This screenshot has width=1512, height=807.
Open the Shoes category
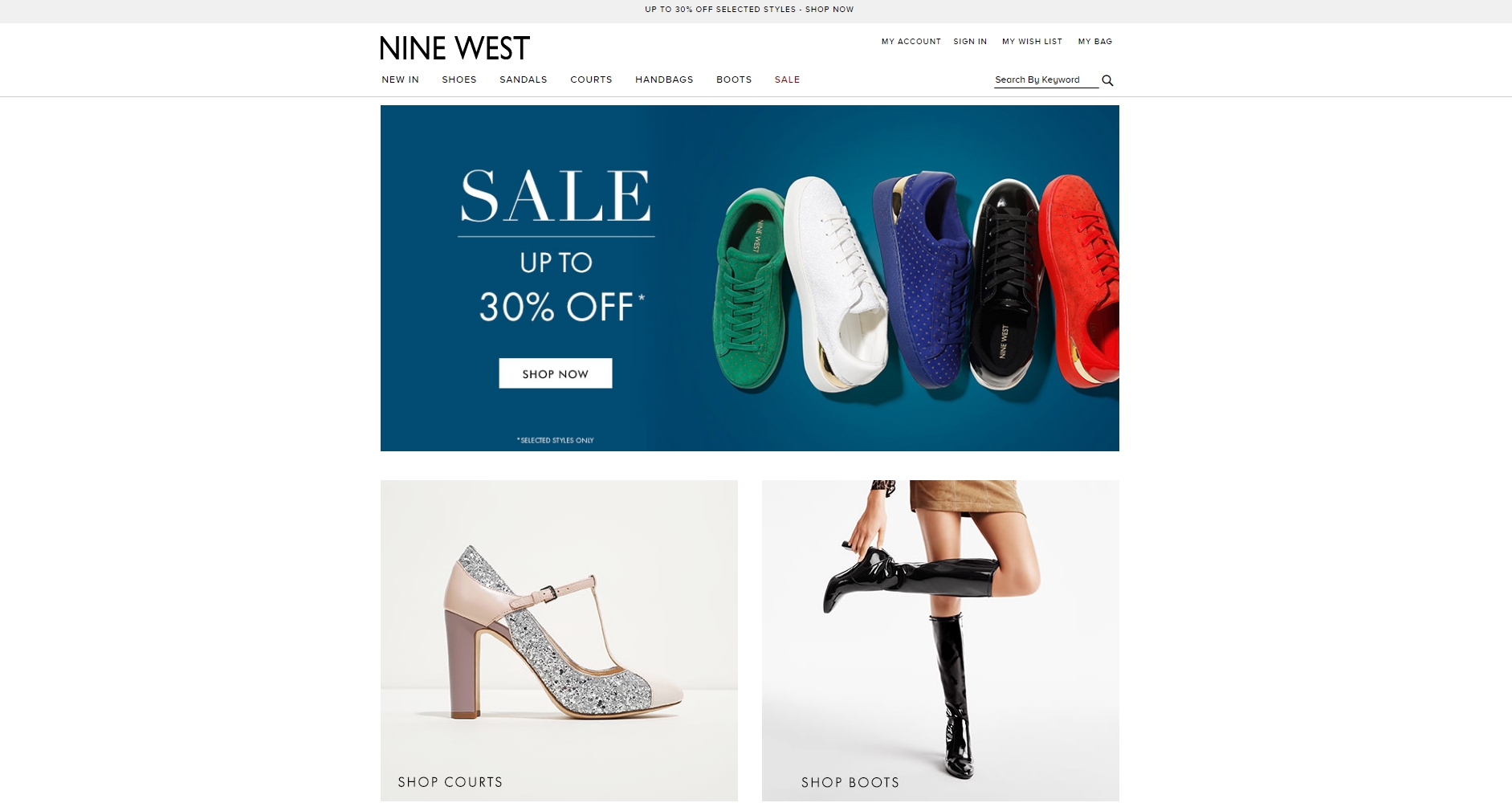point(459,79)
